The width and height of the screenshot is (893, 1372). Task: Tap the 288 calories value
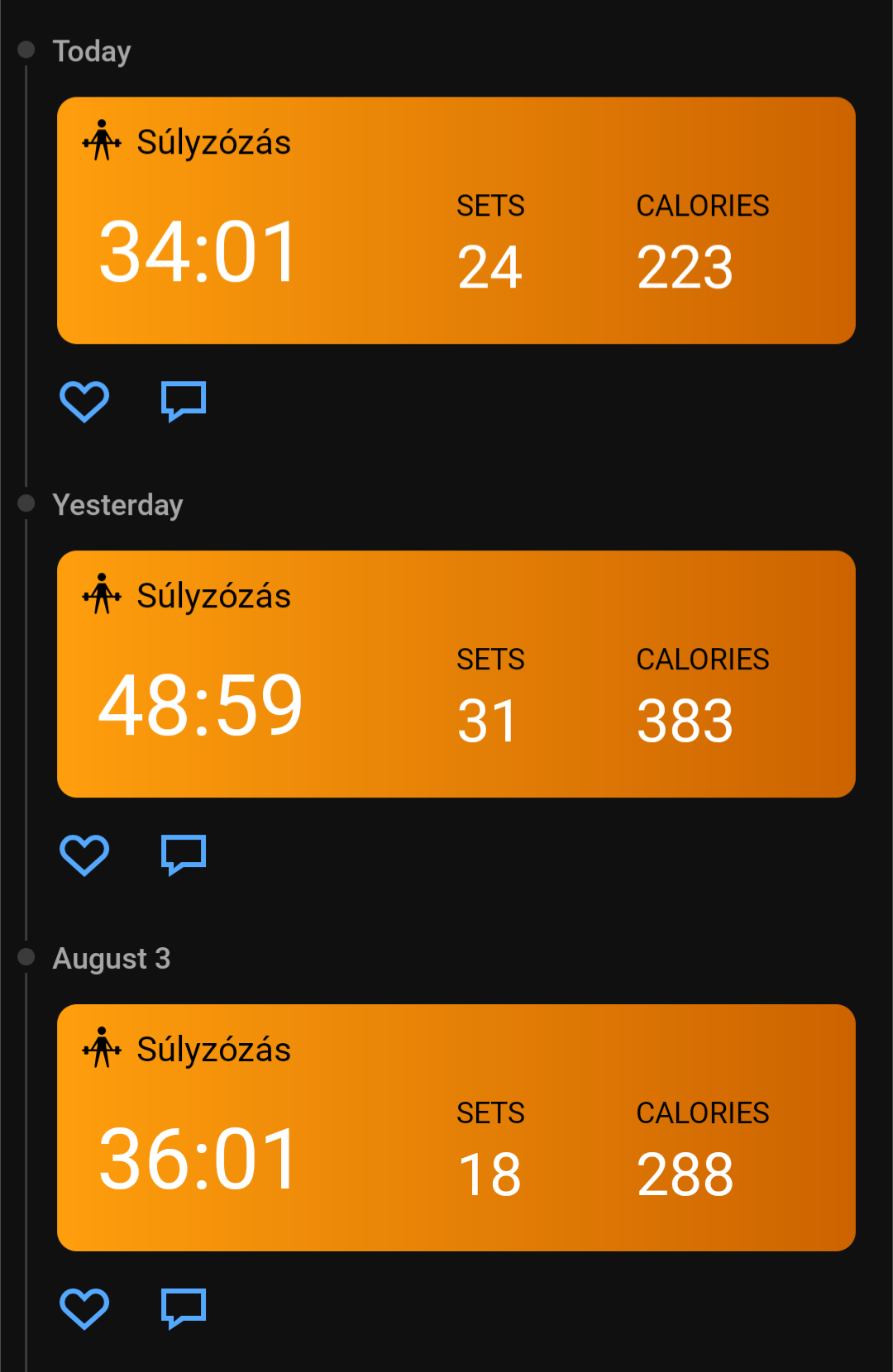pyautogui.click(x=685, y=1175)
